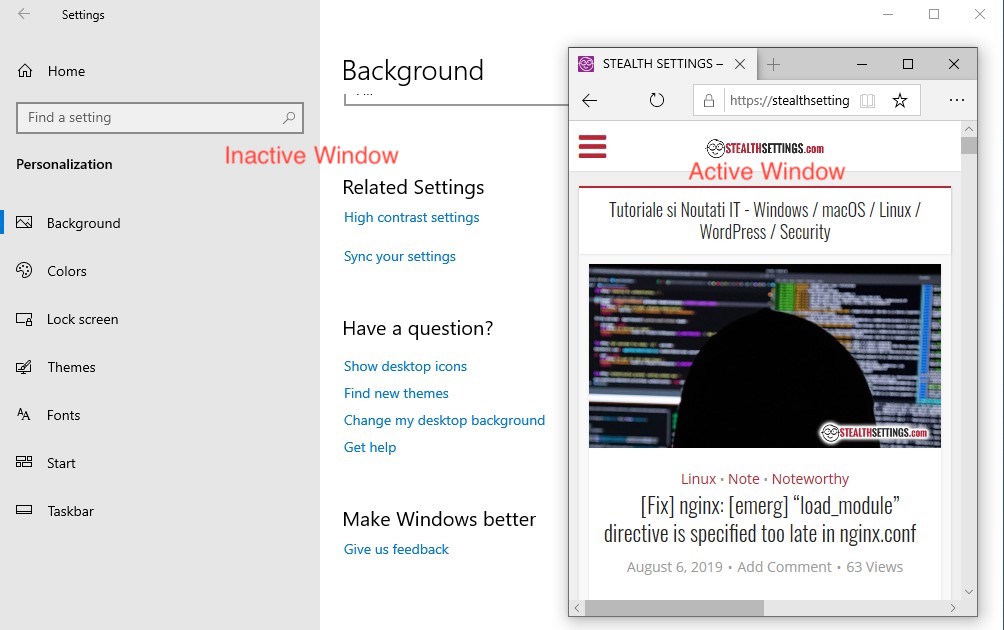Click Give us feedback link
Screen dimensions: 1004x630
(x=396, y=549)
